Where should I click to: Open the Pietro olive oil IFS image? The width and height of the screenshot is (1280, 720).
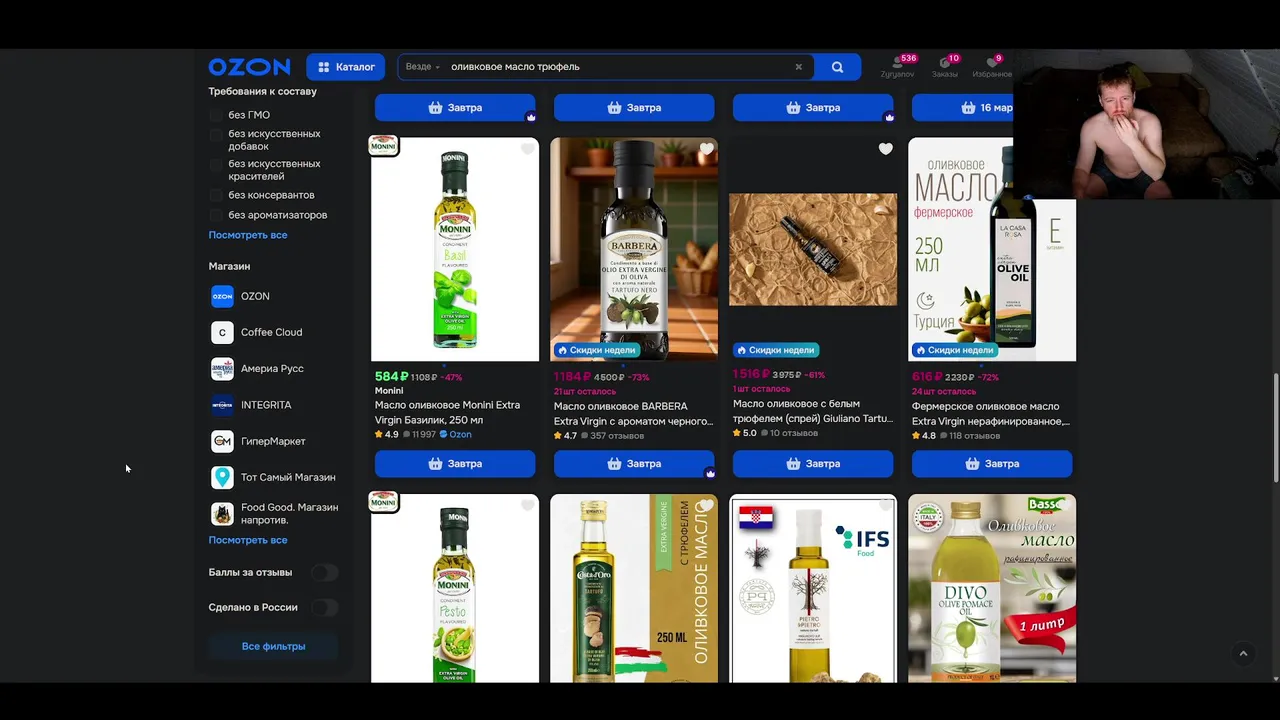point(813,588)
